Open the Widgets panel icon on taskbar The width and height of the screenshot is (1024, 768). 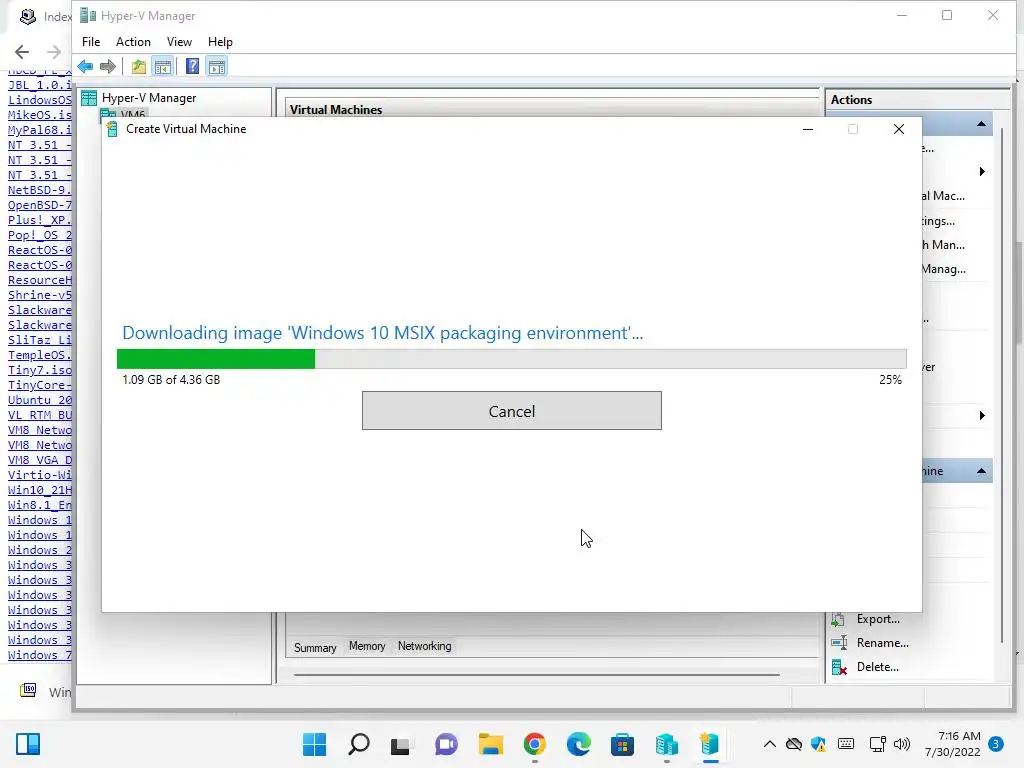click(x=28, y=744)
